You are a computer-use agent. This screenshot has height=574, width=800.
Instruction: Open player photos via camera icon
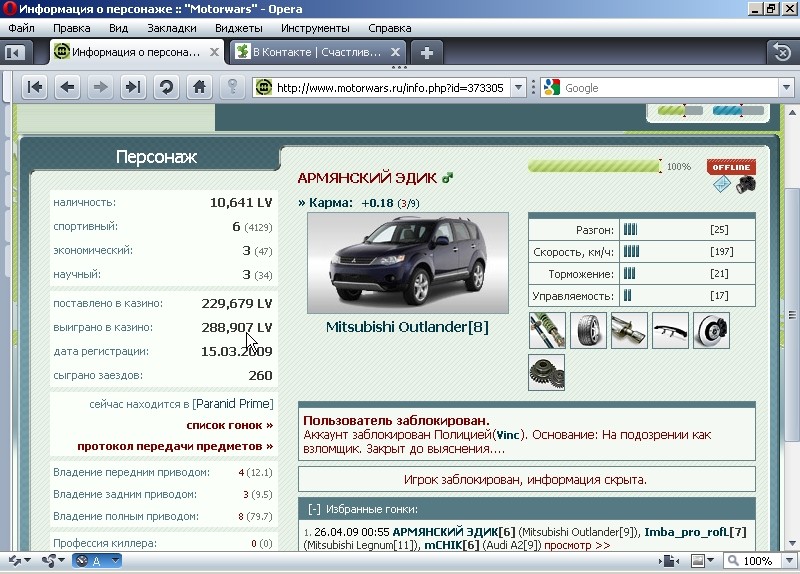(x=746, y=184)
